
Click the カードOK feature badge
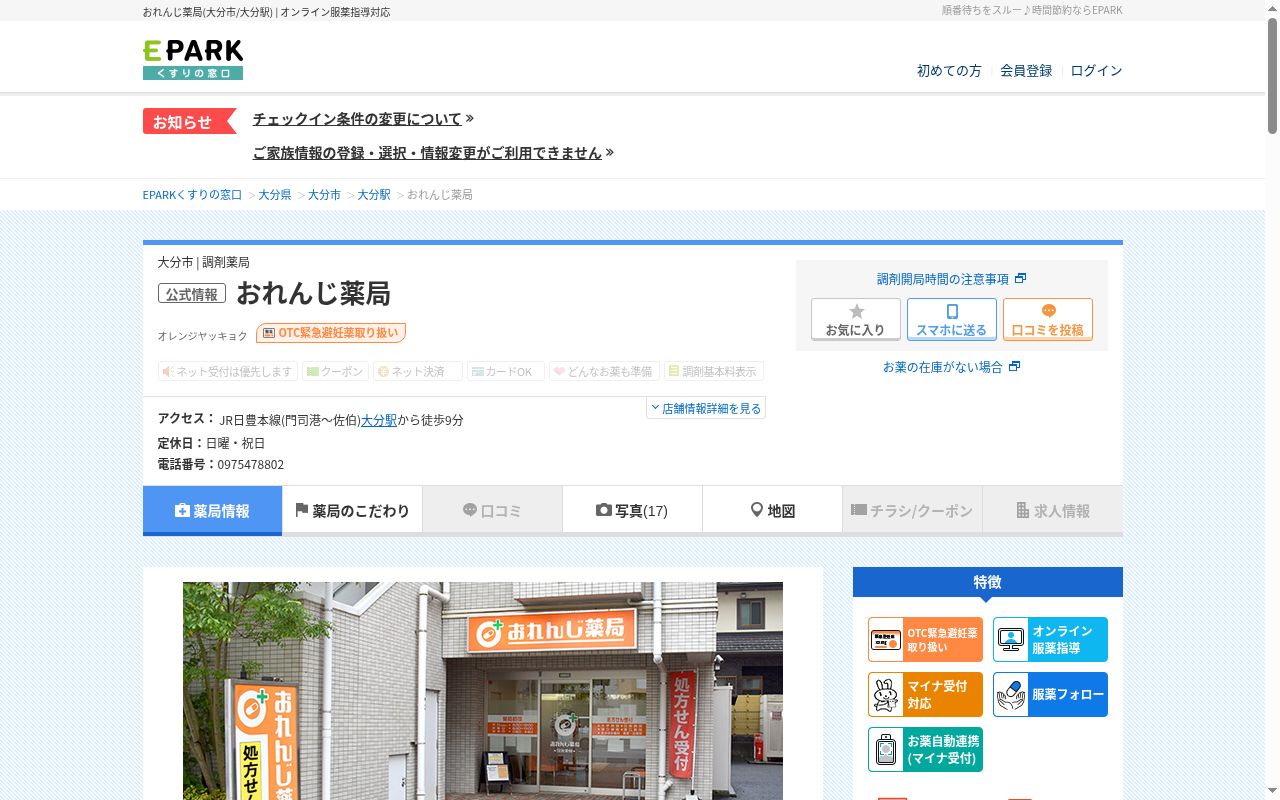[x=506, y=371]
